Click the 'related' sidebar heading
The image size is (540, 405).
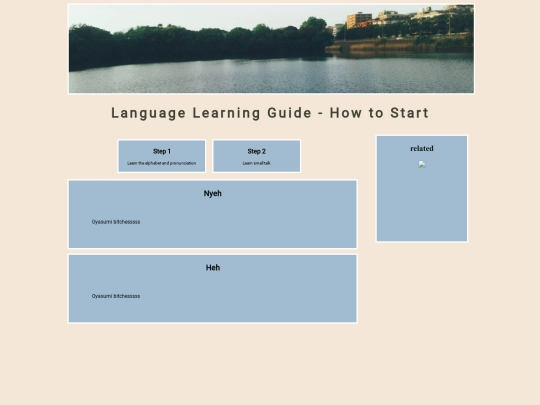coord(422,148)
